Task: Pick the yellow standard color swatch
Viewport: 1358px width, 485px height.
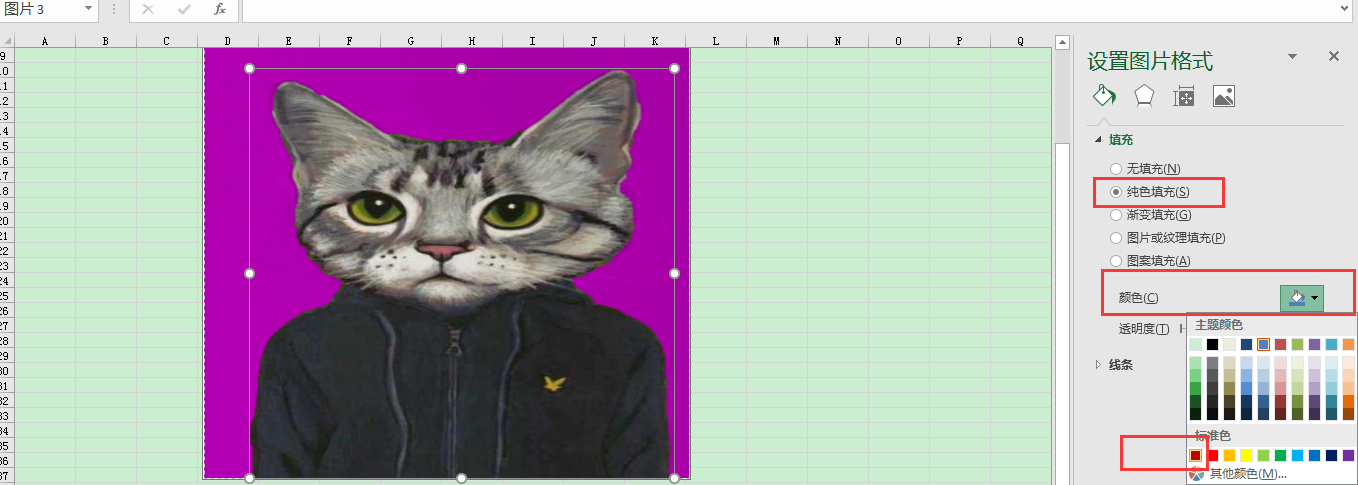Action: pos(1247,455)
